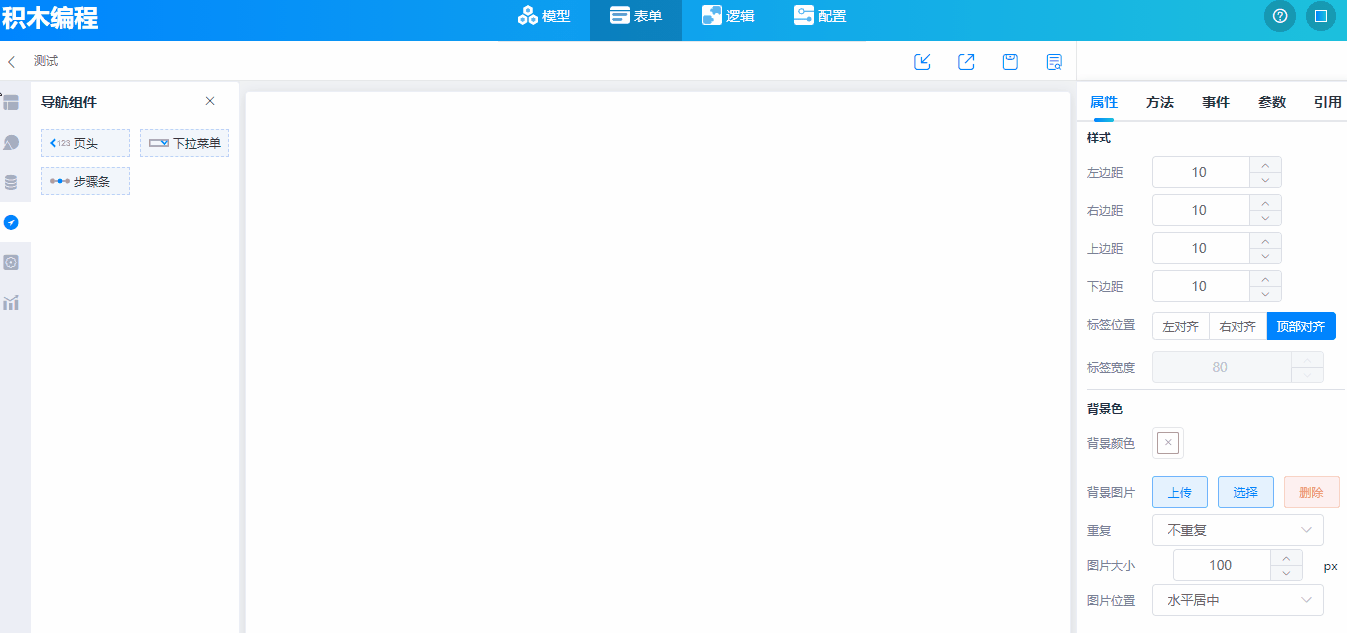Open the 方法 tab
Viewport: 1347px width, 633px height.
click(1160, 102)
